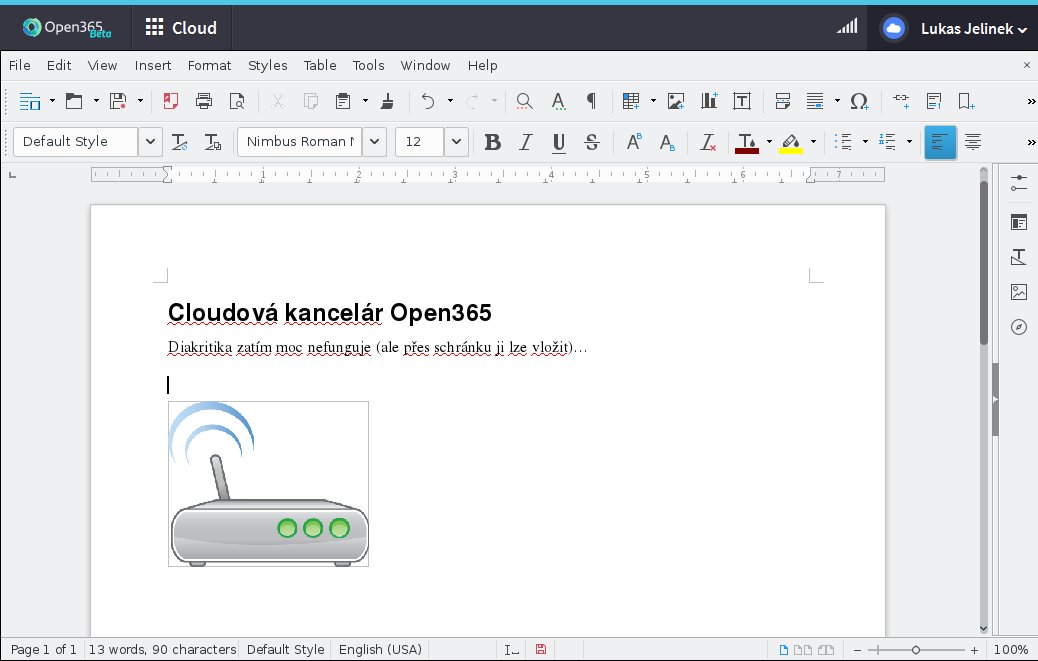Image resolution: width=1038 pixels, height=661 pixels.
Task: Open the bullet list style dropdown arrow
Action: (x=865, y=142)
